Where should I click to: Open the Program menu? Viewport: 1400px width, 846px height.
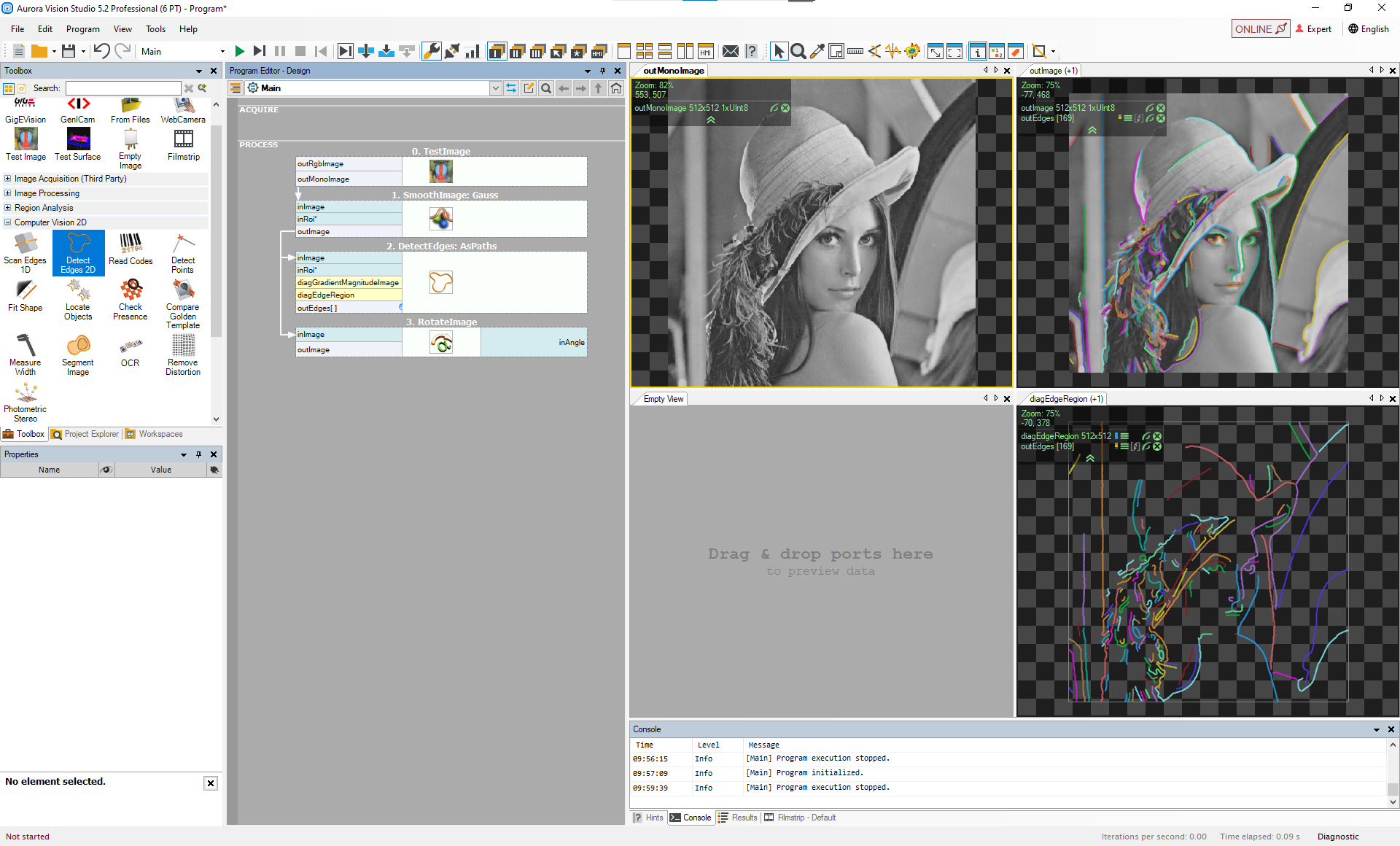(x=82, y=29)
